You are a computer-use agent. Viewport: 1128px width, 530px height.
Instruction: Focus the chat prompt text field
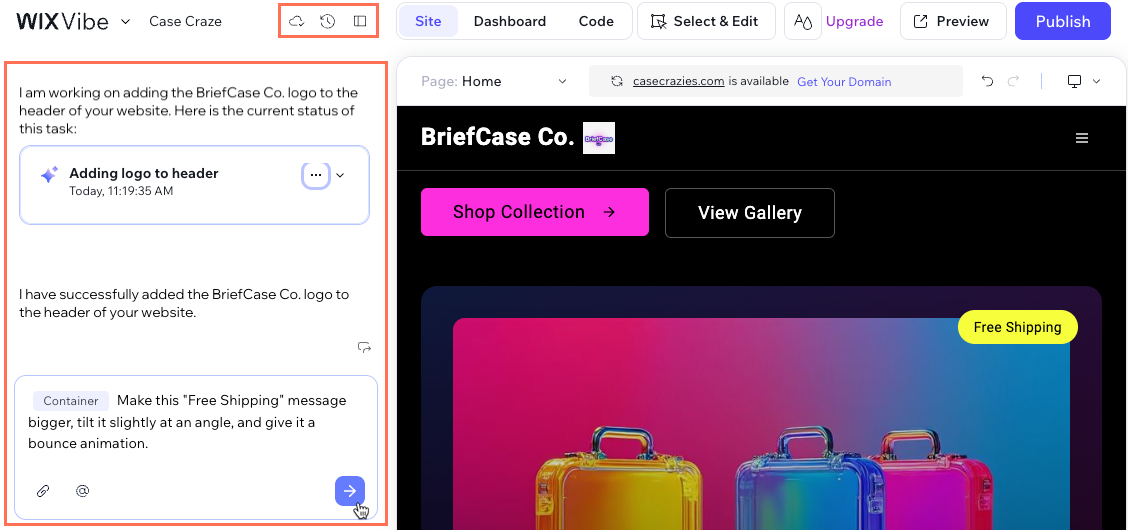[196, 422]
